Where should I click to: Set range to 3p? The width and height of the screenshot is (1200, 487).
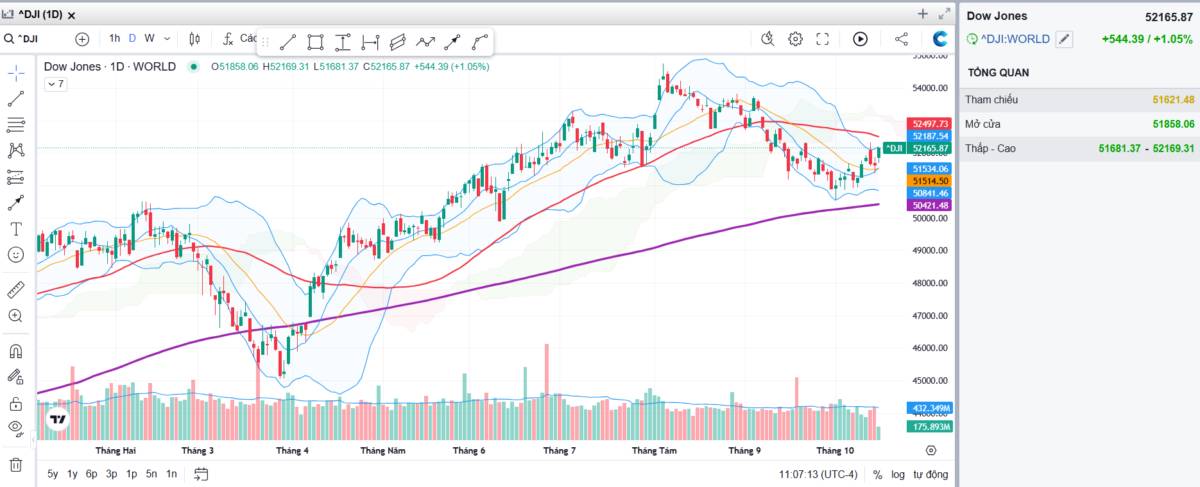(112, 474)
